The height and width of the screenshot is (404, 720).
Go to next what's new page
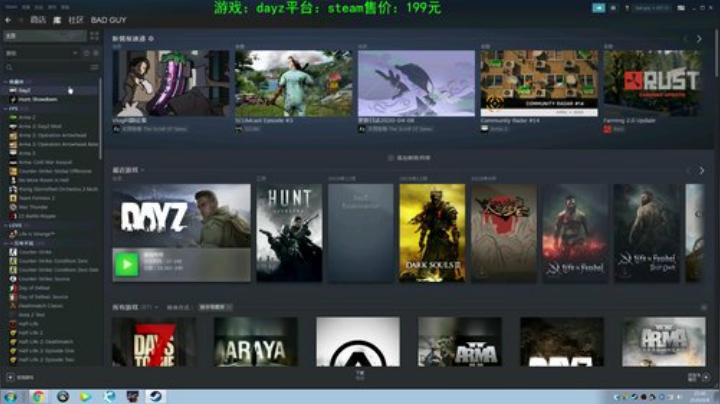pos(699,39)
